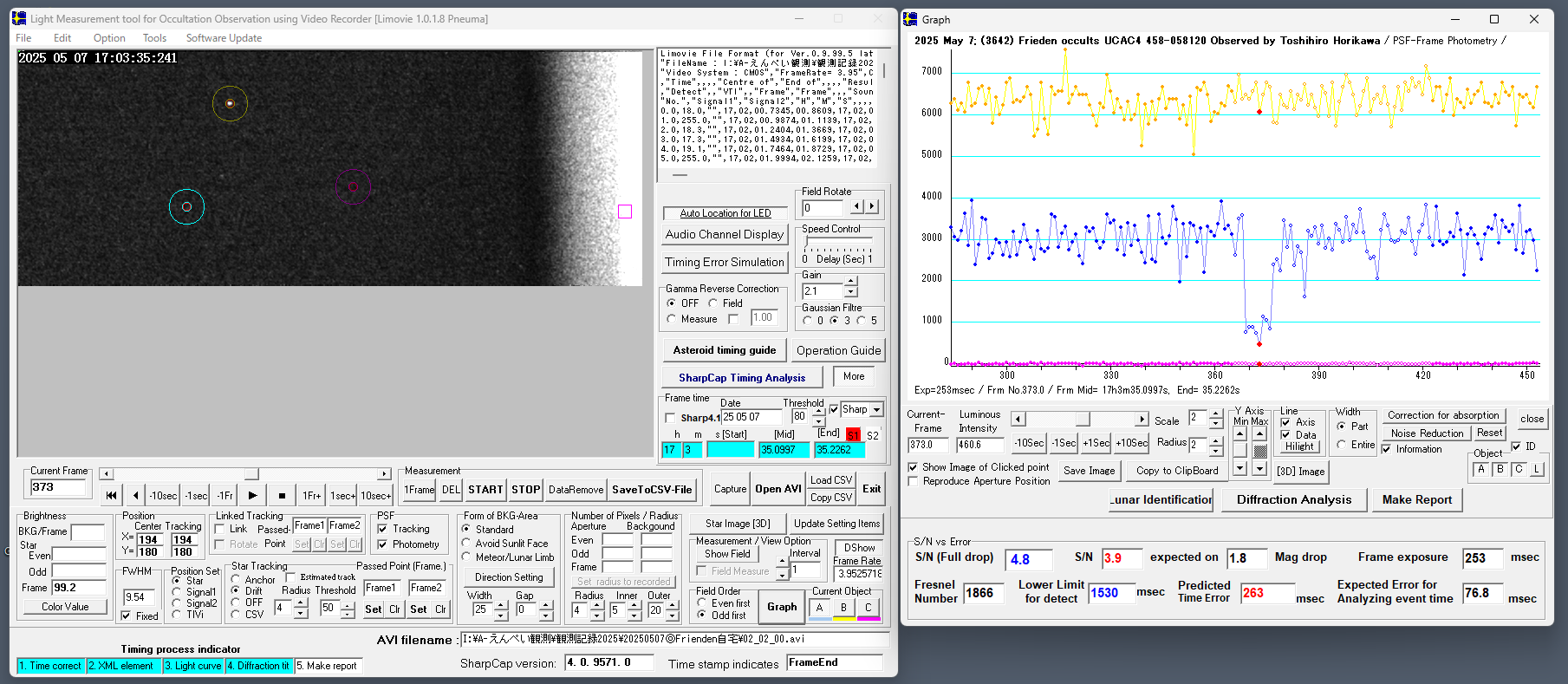The image size is (1568, 684).
Task: Click the stop playback square icon
Action: click(x=282, y=496)
